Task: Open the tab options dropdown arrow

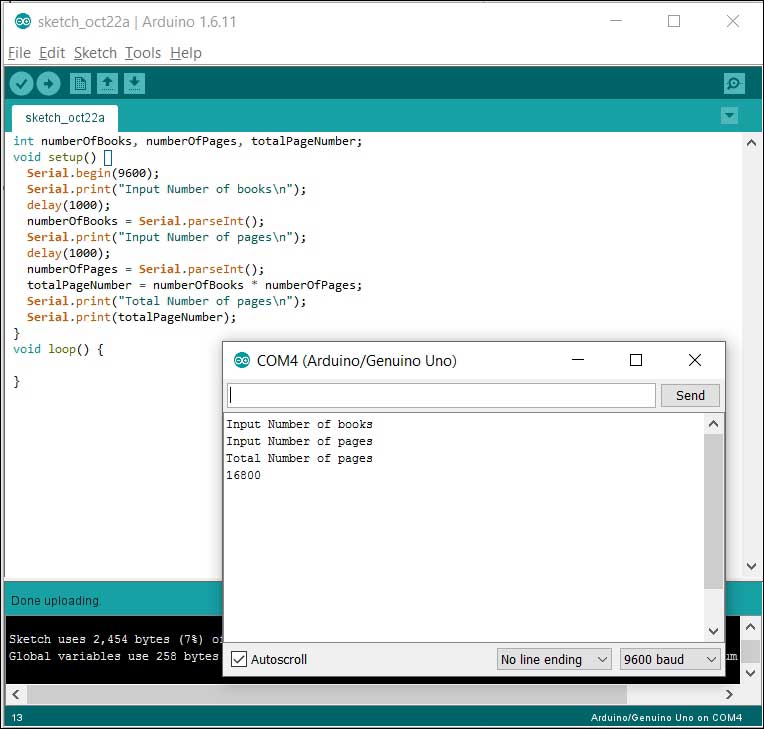Action: (x=729, y=116)
